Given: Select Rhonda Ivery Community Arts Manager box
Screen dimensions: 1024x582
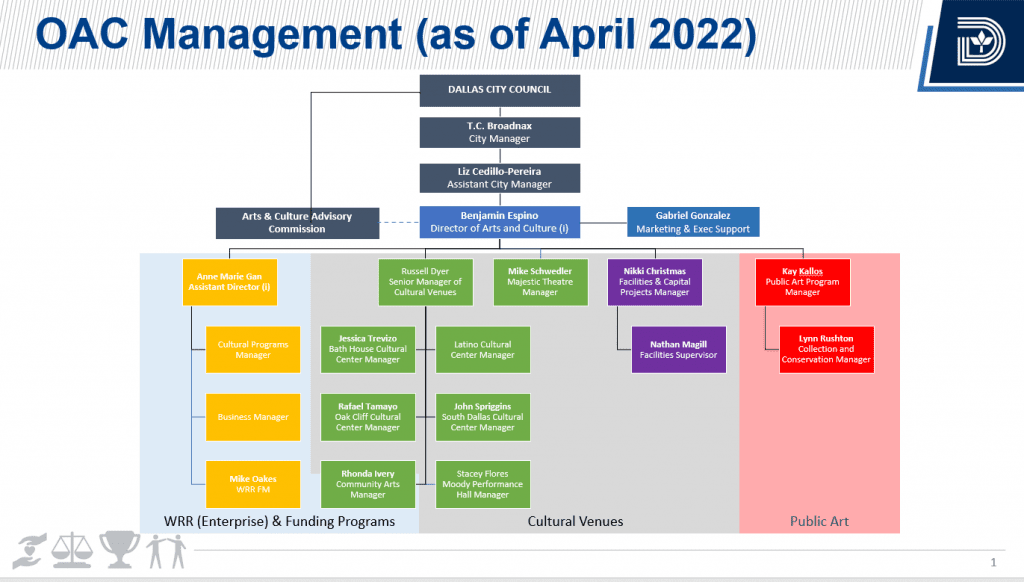Looking at the screenshot, I should coord(368,484).
